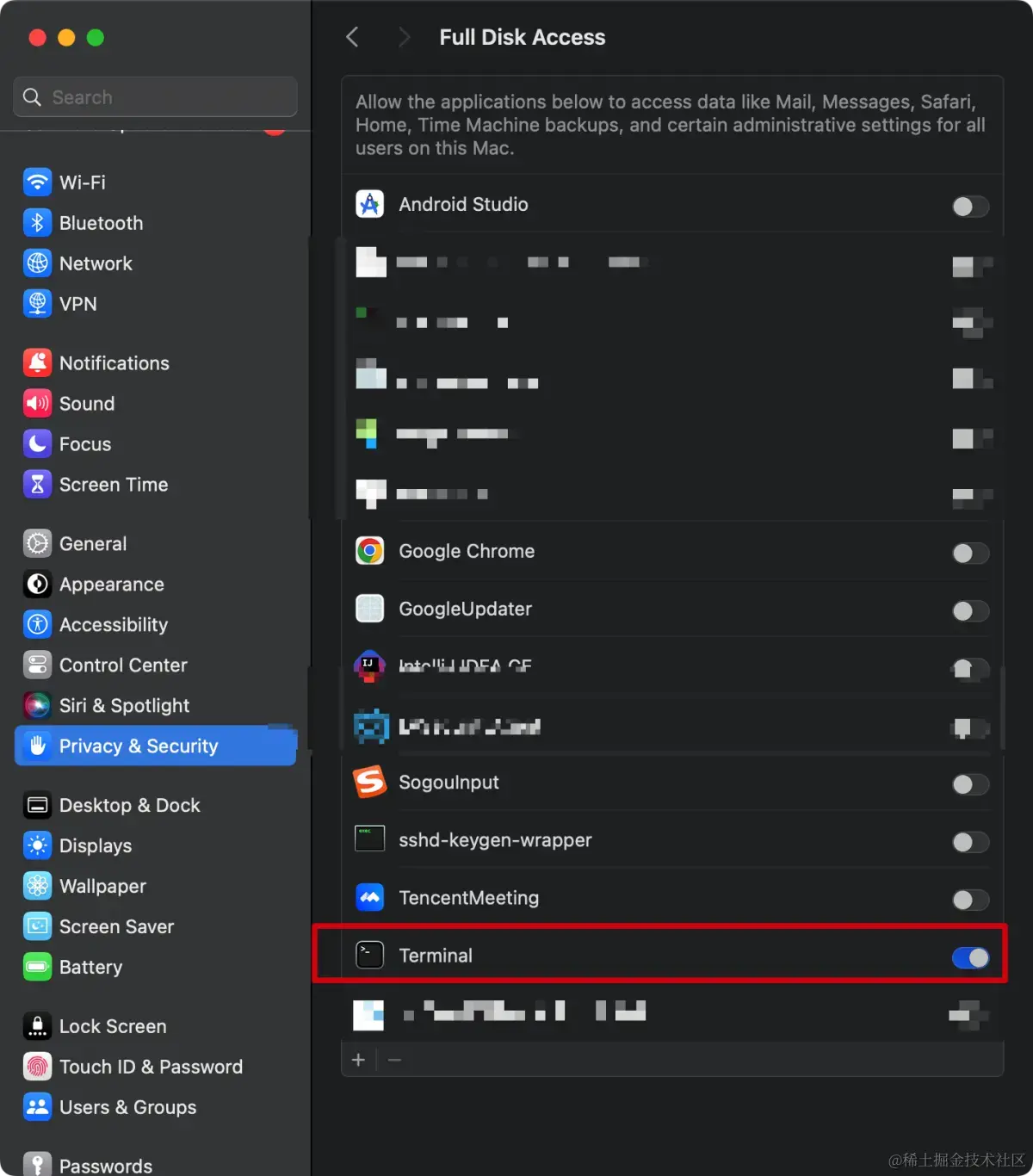The height and width of the screenshot is (1176, 1033).
Task: Click the Wi-Fi icon in sidebar
Action: pos(37,183)
